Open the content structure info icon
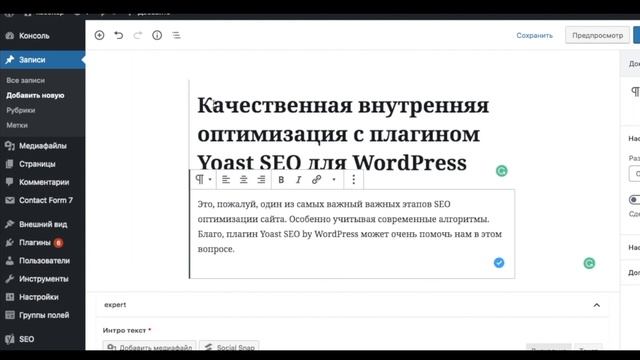This screenshot has height=360, width=640. click(x=157, y=35)
